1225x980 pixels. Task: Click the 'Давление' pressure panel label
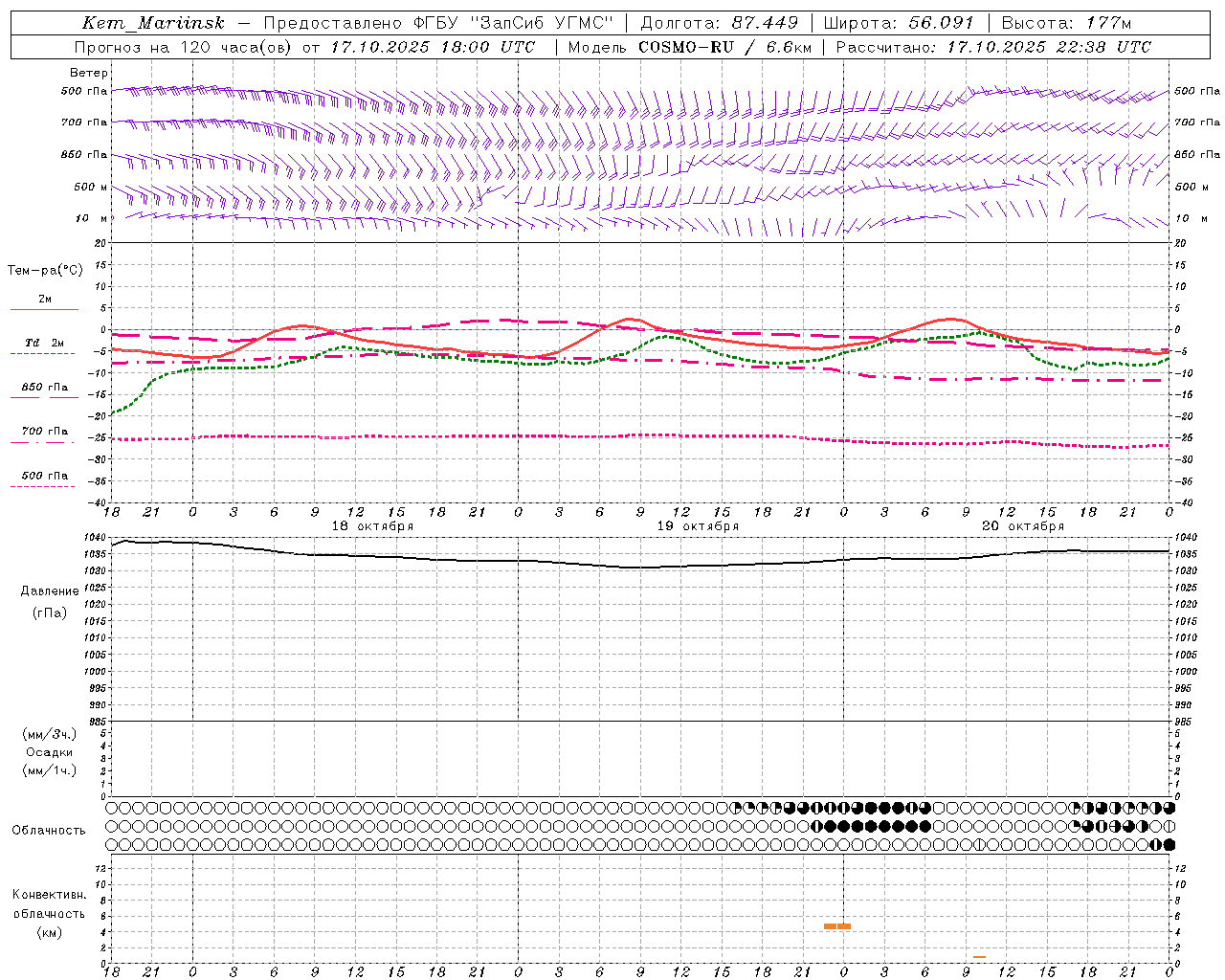[x=50, y=591]
